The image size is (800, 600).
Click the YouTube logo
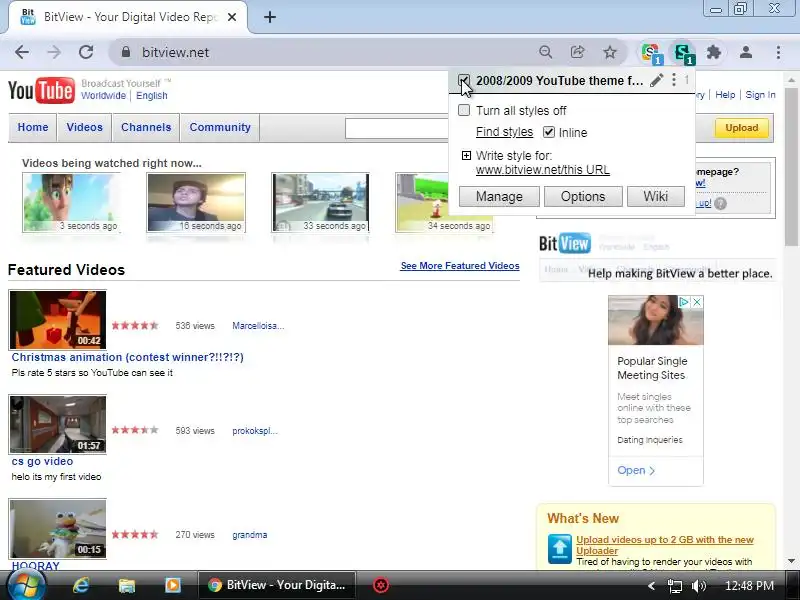tap(41, 91)
